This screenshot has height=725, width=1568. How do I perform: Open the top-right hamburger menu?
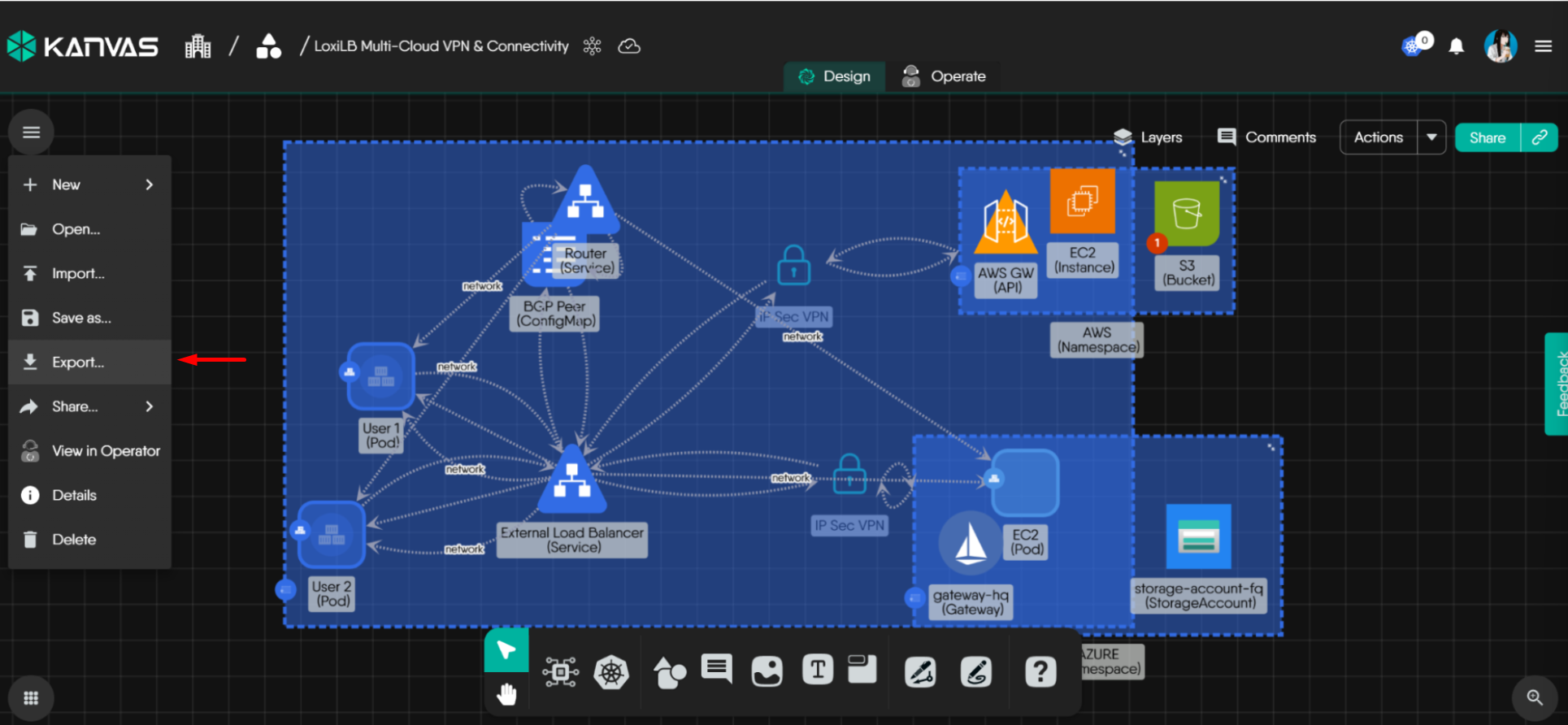1544,46
